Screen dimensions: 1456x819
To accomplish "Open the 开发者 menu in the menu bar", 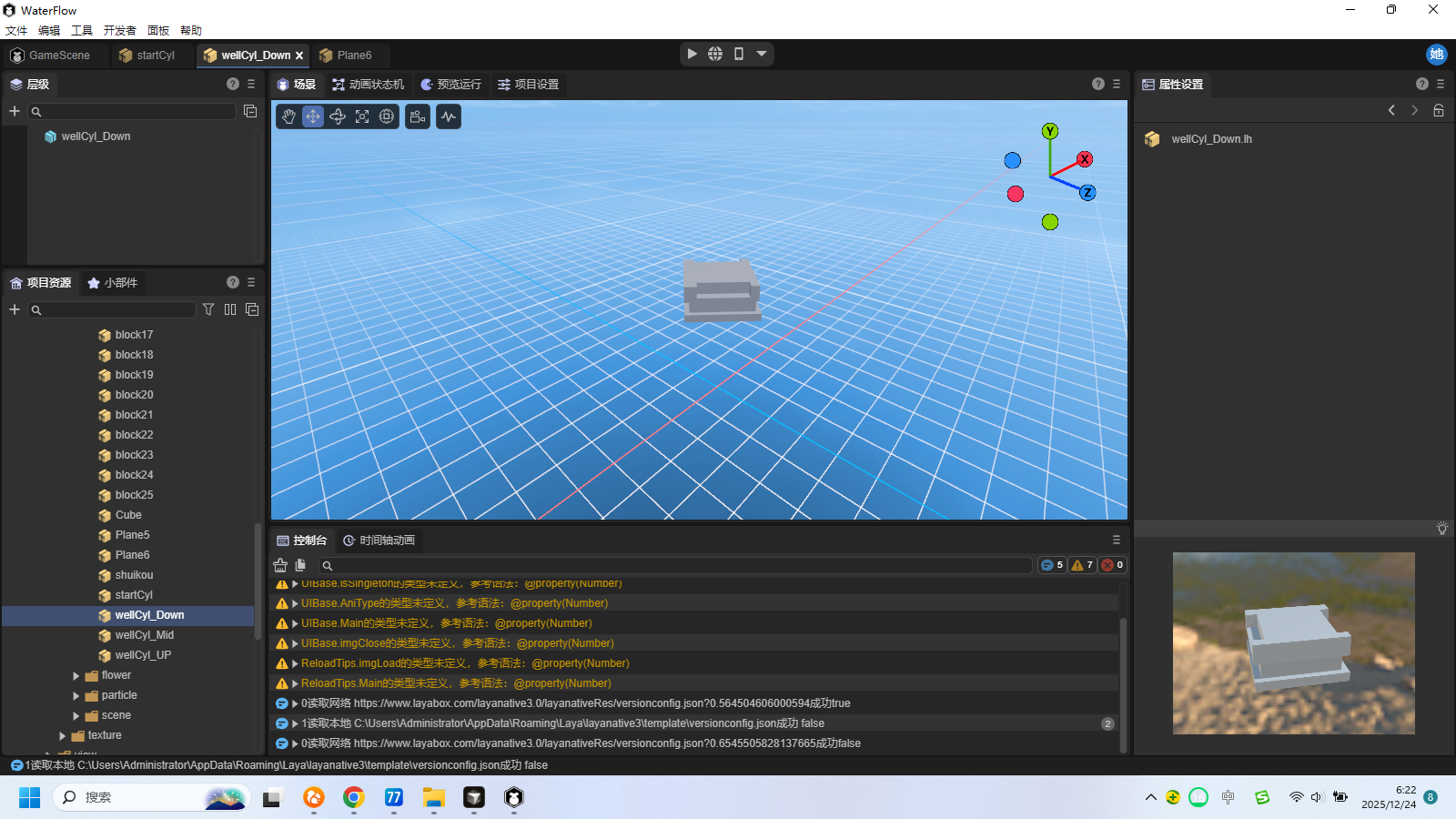I will (x=119, y=31).
